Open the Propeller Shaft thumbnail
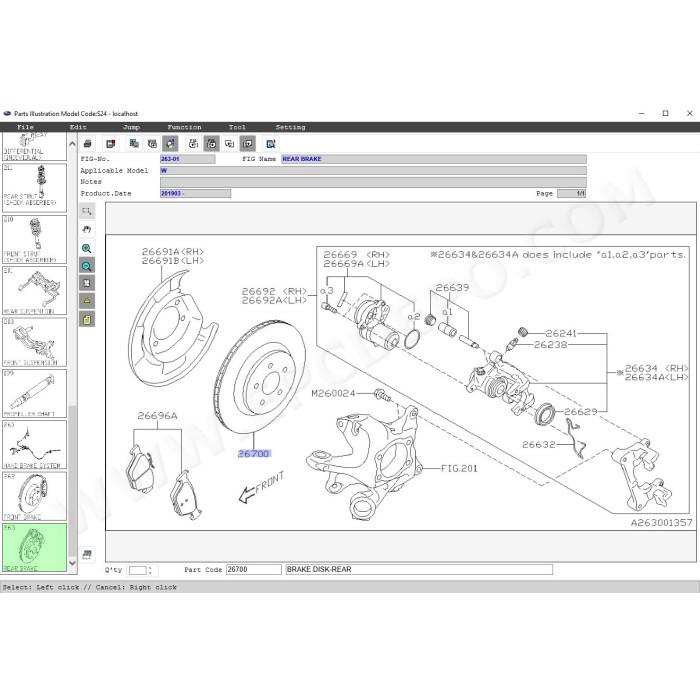 [x=34, y=393]
